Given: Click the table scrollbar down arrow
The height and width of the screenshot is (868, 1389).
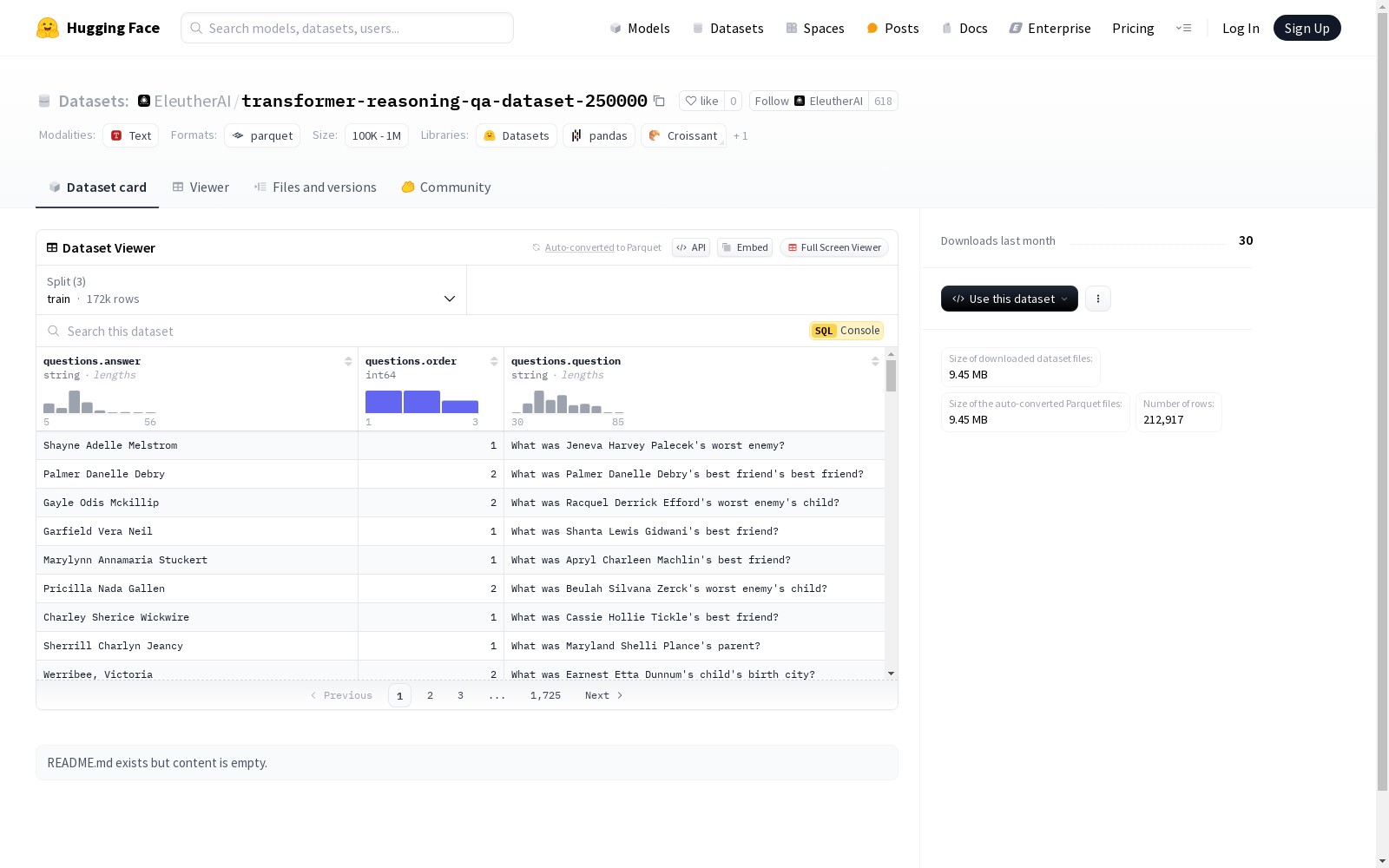Looking at the screenshot, I should coord(891,674).
